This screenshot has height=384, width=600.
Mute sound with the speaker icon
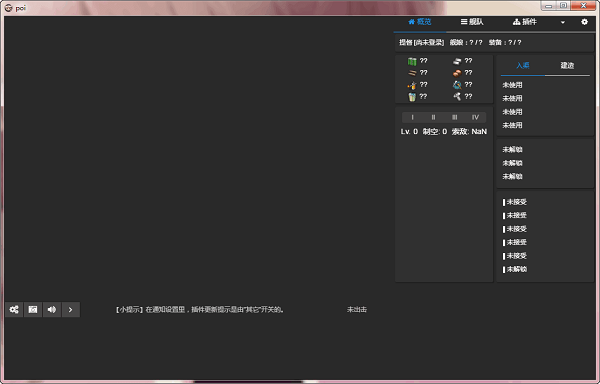coord(52,309)
